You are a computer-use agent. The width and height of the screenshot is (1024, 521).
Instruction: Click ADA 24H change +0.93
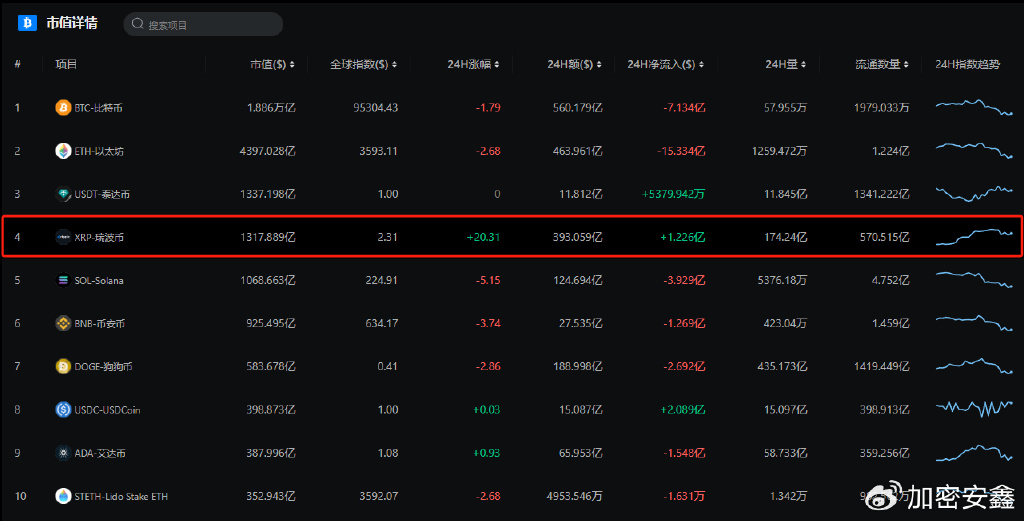[487, 452]
